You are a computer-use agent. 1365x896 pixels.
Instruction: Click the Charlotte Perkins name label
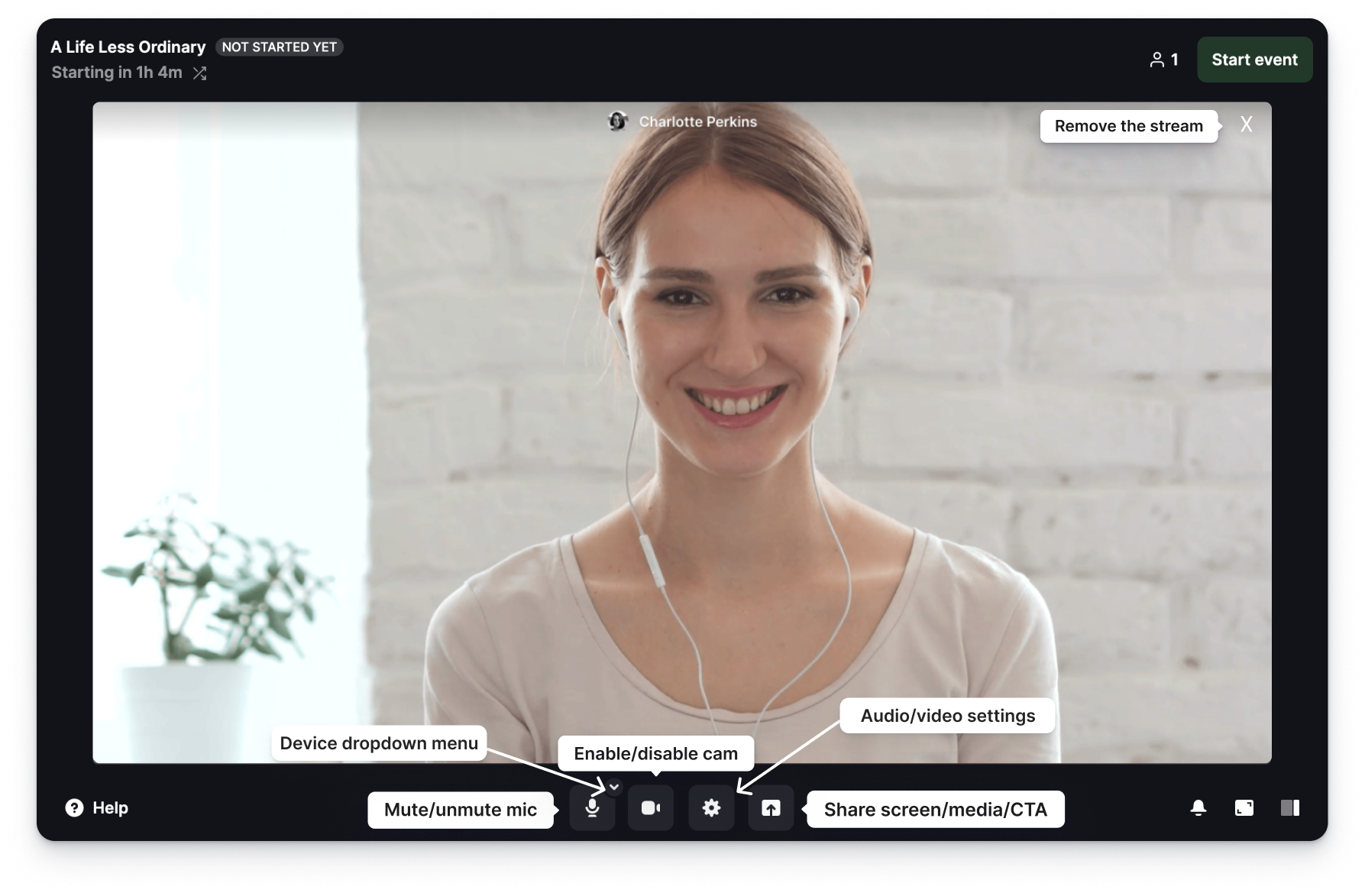(x=695, y=121)
